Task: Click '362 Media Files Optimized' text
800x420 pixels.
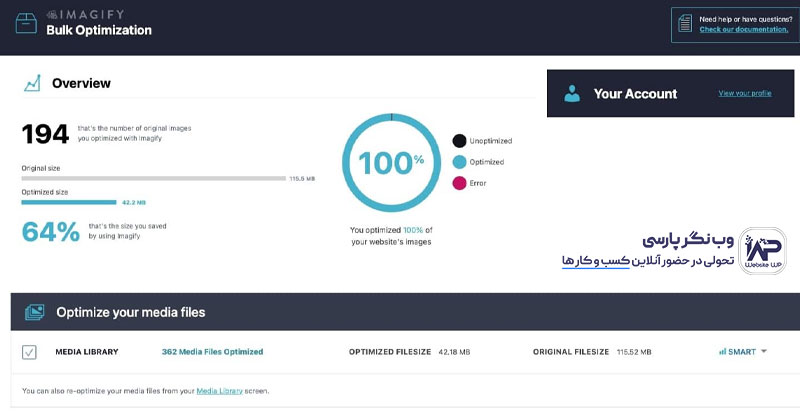Action: tap(212, 352)
